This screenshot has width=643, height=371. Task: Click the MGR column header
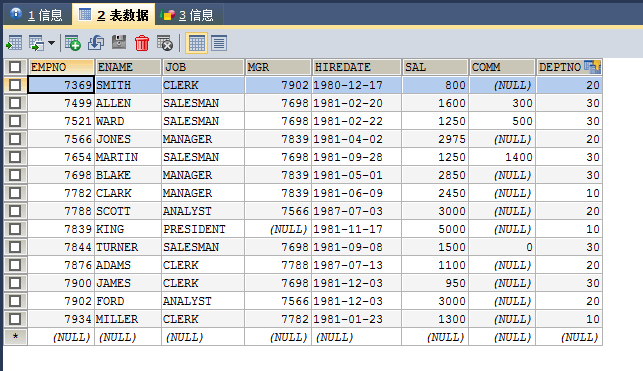point(278,67)
